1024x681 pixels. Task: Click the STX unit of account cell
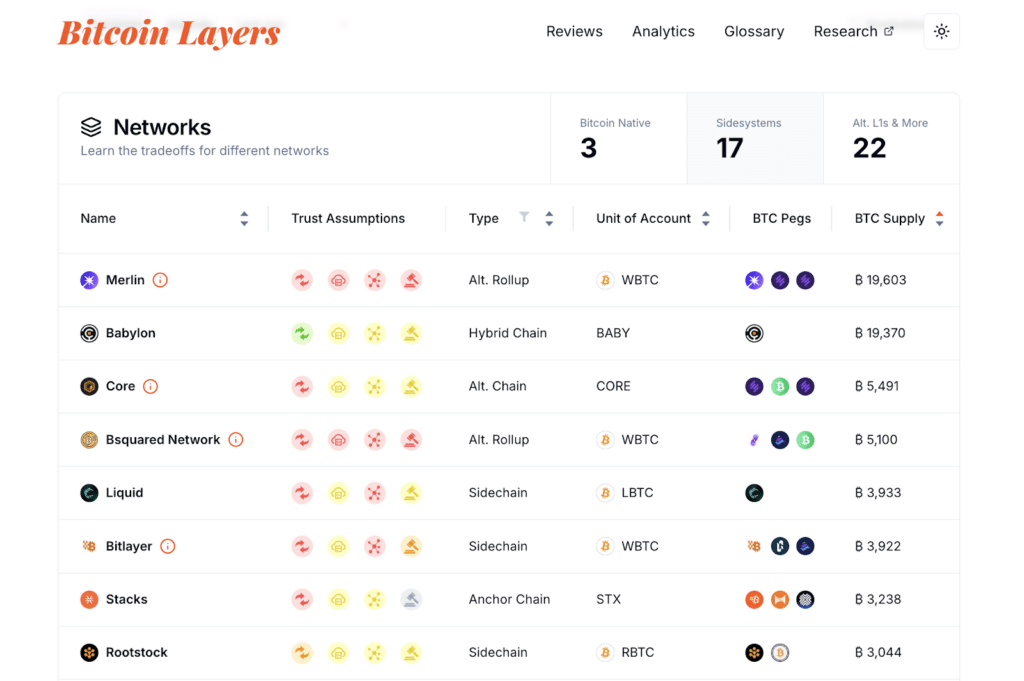coord(608,599)
